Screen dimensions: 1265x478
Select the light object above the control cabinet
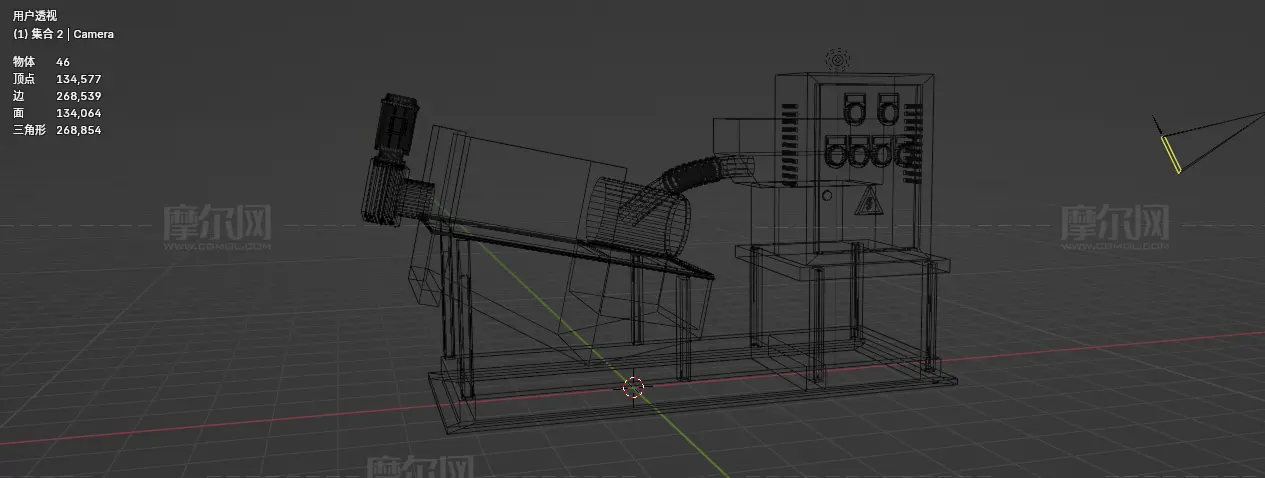click(837, 60)
